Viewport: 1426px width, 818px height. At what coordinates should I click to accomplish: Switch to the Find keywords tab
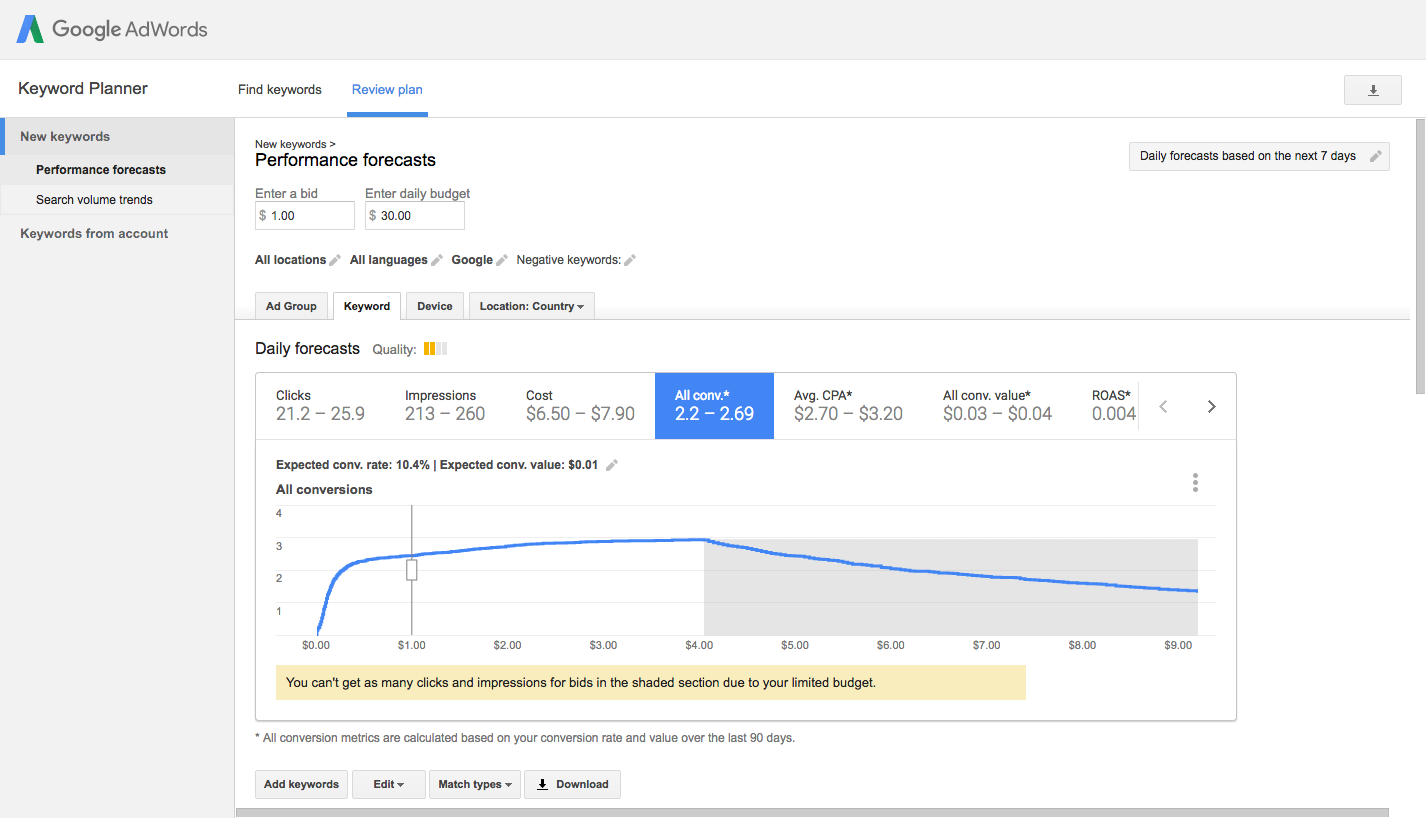(280, 90)
